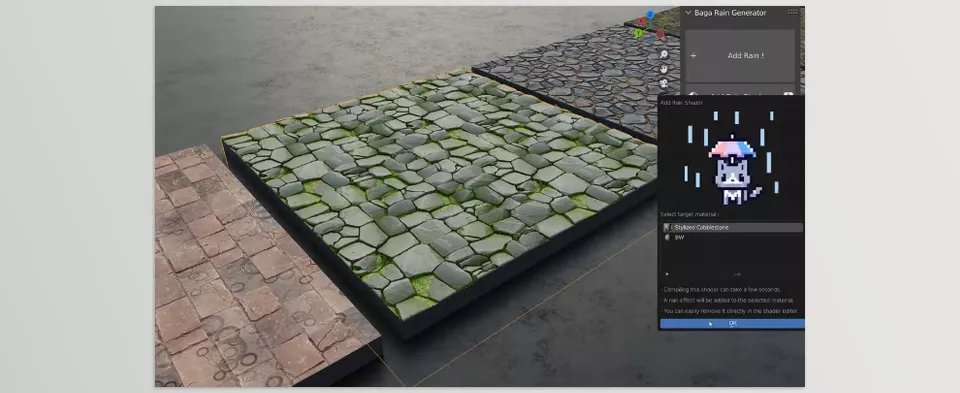The width and height of the screenshot is (960, 393).
Task: Select the brown brick paving tile
Action: click(245, 275)
